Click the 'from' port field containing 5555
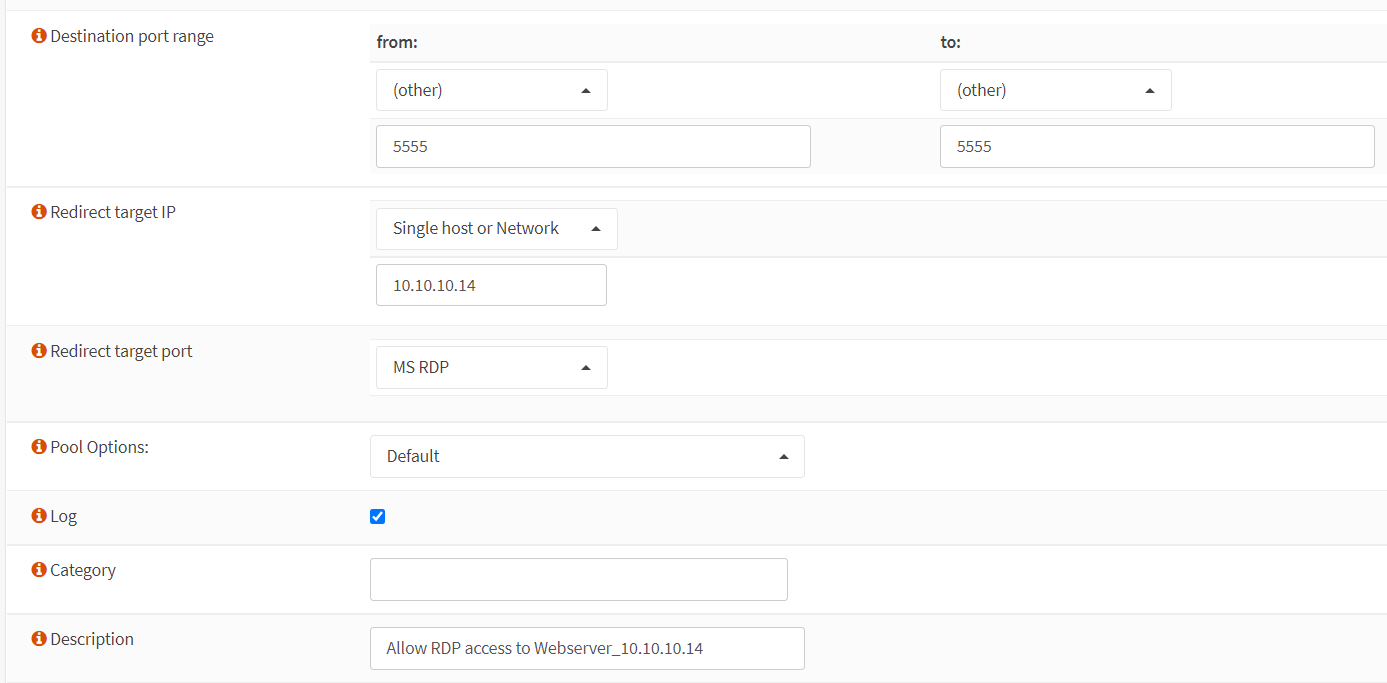Image resolution: width=1387 pixels, height=683 pixels. click(x=593, y=146)
